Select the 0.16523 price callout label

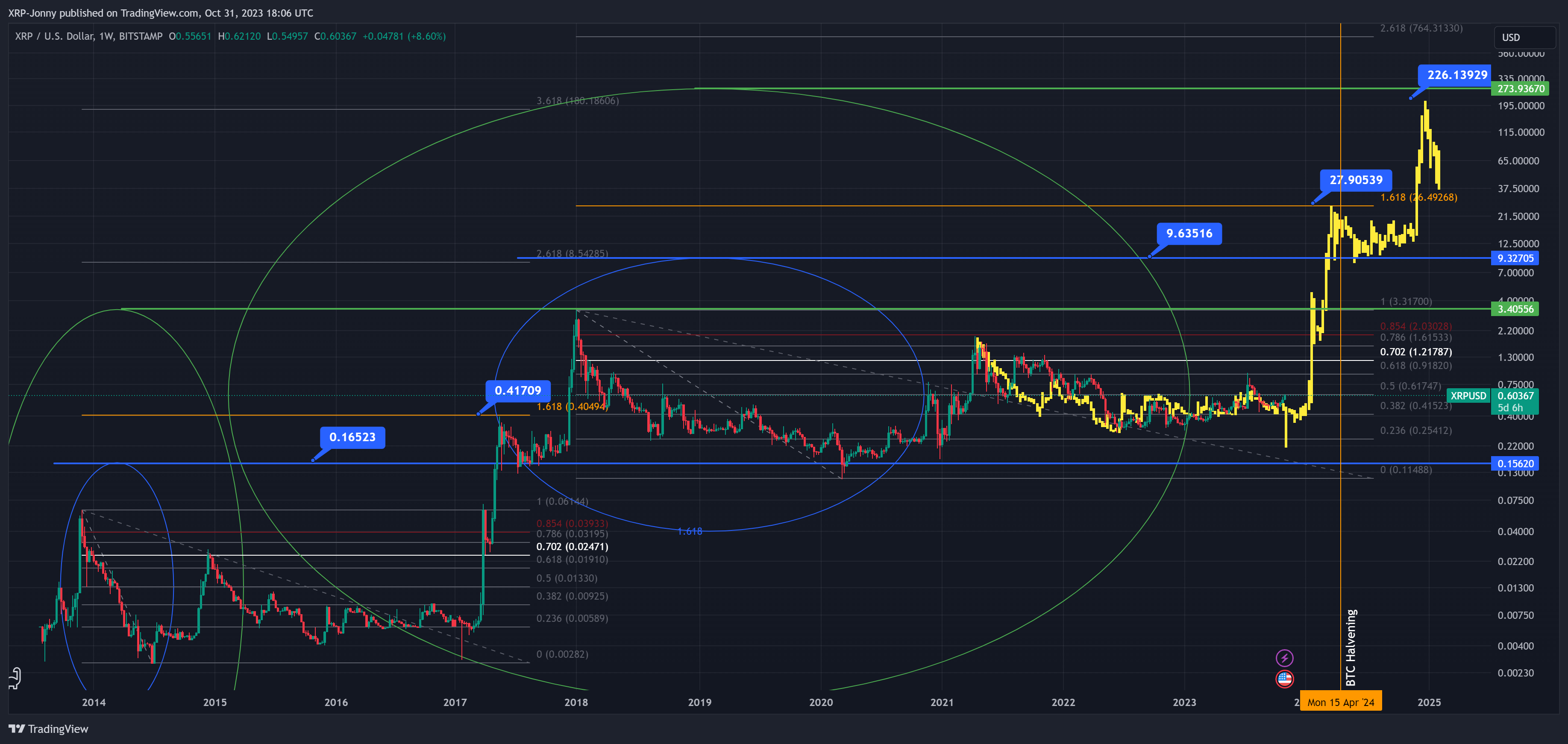coord(352,437)
